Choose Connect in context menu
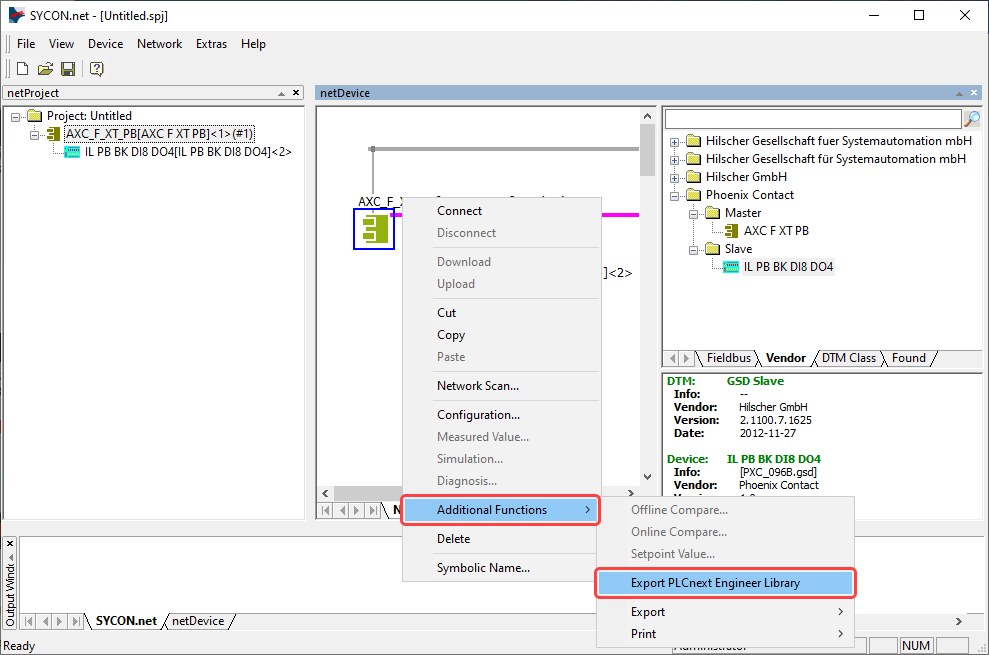 (x=501, y=211)
